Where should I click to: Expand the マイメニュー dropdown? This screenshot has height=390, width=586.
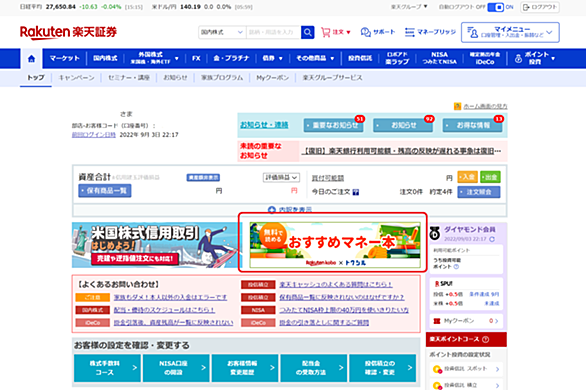[510, 32]
